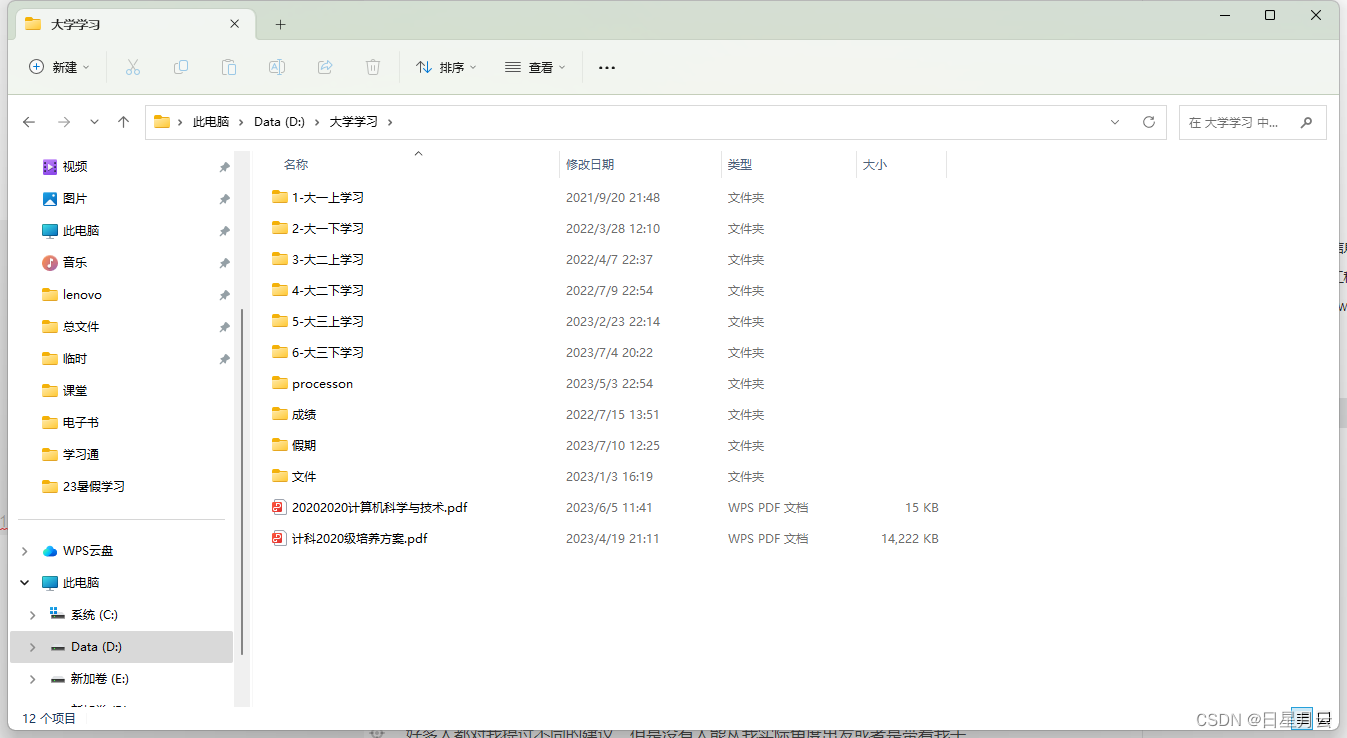The height and width of the screenshot is (738, 1347).
Task: Switch to large icons view in status bar
Action: tap(1324, 718)
